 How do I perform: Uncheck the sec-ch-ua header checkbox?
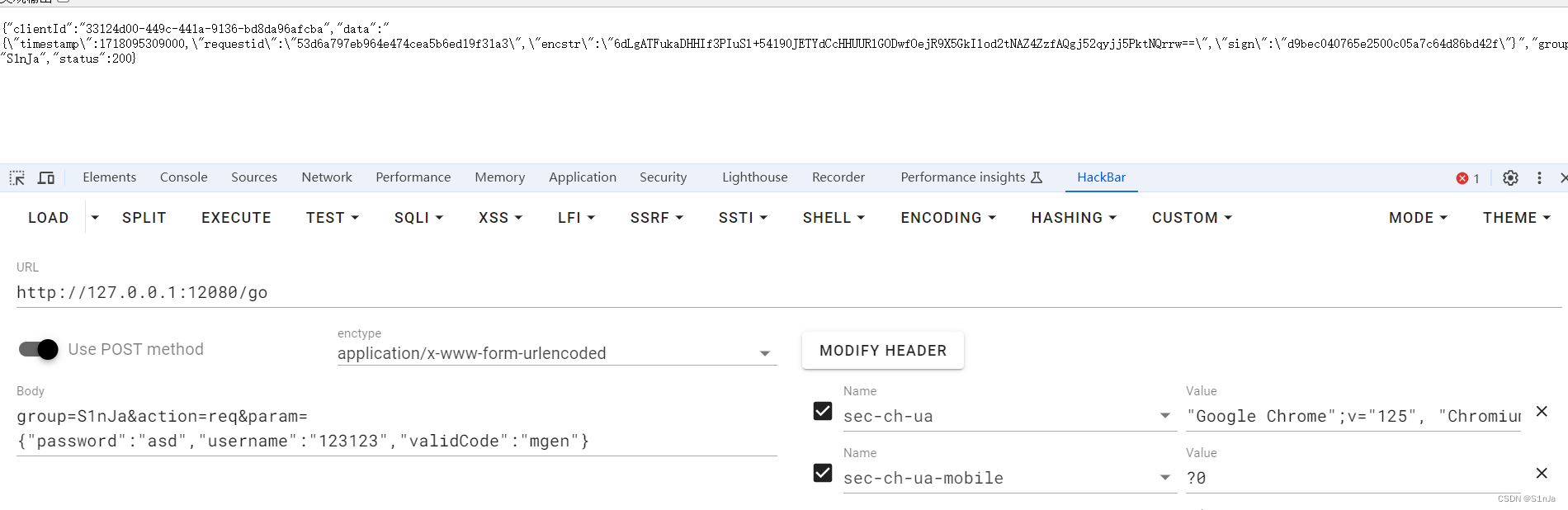823,411
